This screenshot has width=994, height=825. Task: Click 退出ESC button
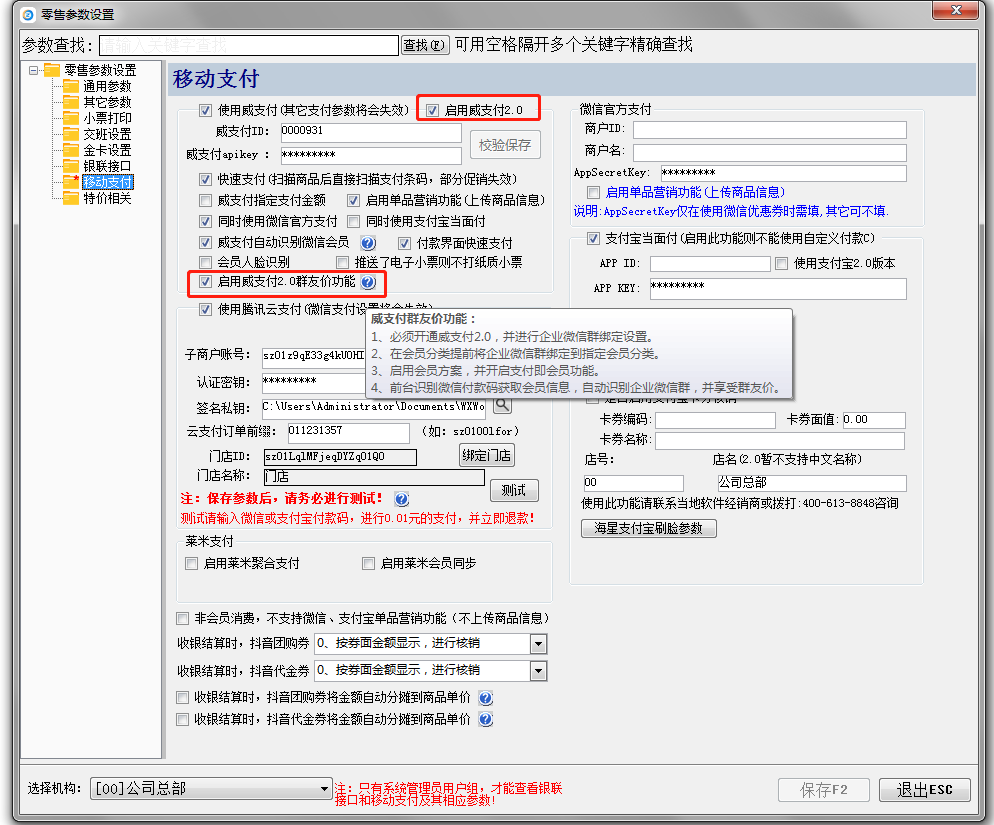(924, 789)
